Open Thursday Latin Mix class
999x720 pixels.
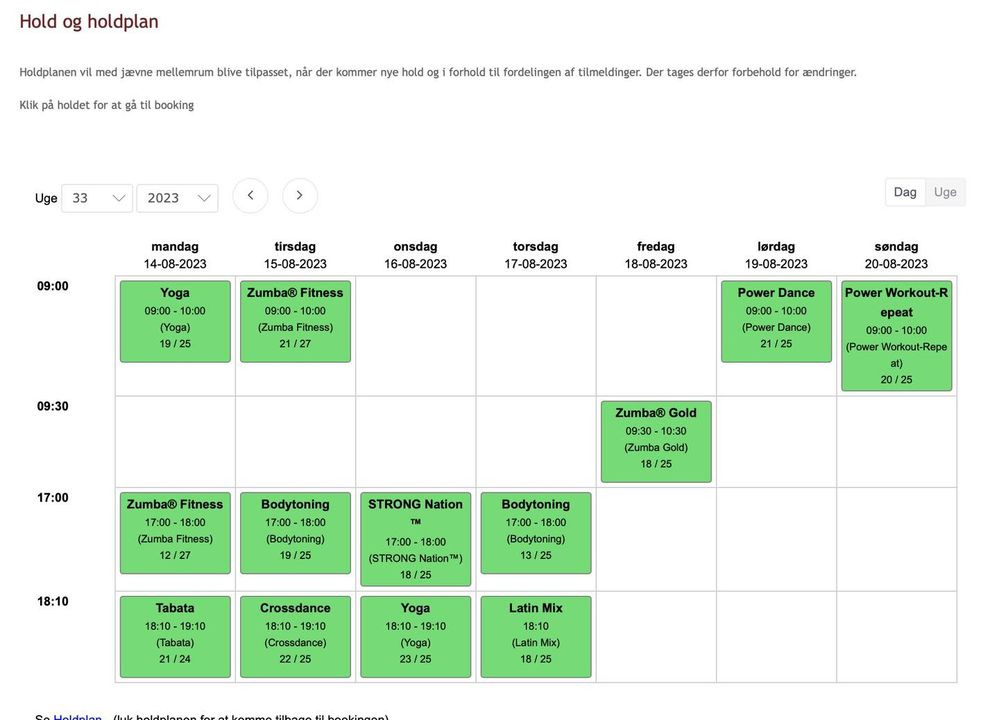pos(535,636)
